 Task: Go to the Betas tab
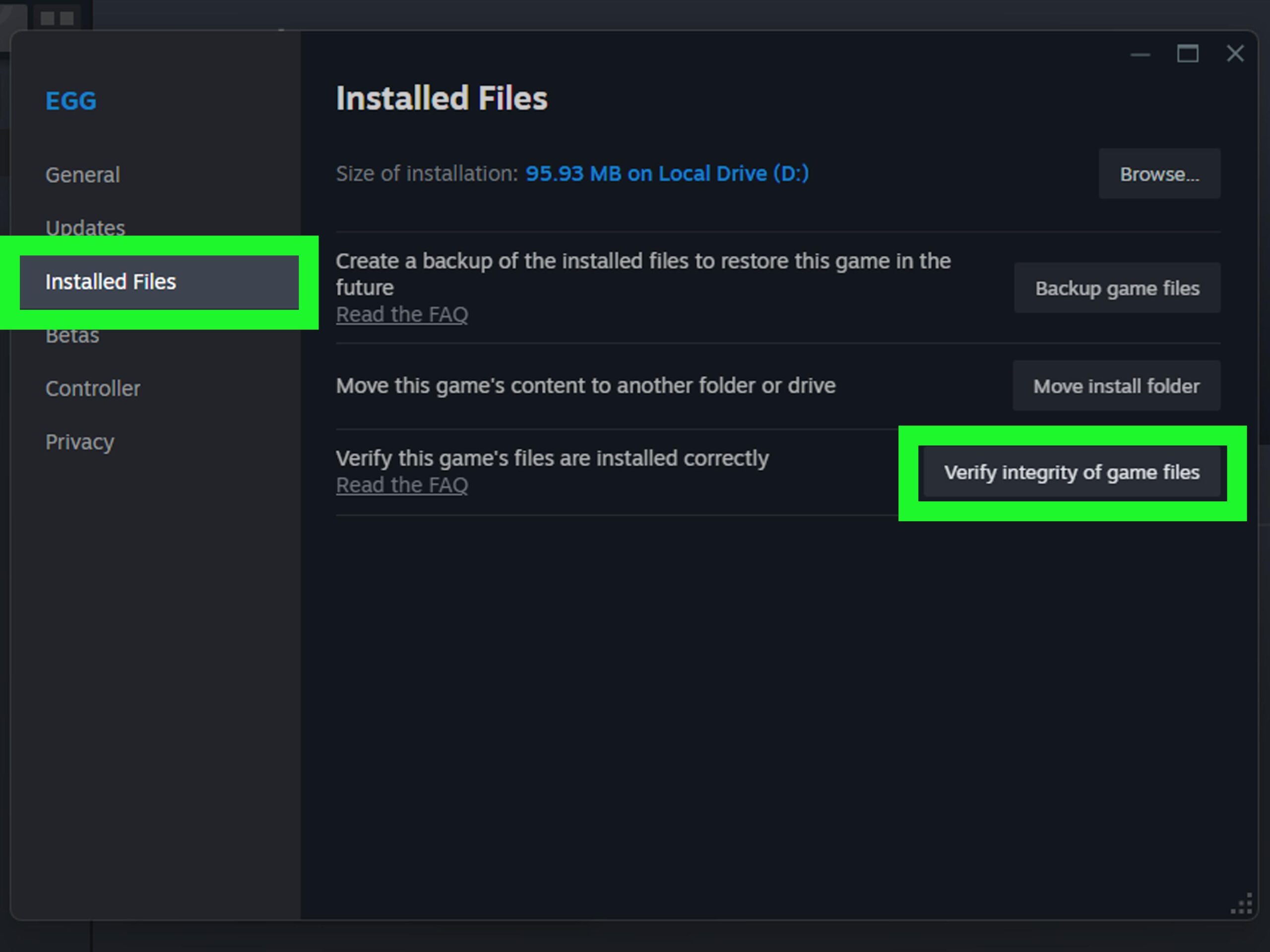point(72,336)
